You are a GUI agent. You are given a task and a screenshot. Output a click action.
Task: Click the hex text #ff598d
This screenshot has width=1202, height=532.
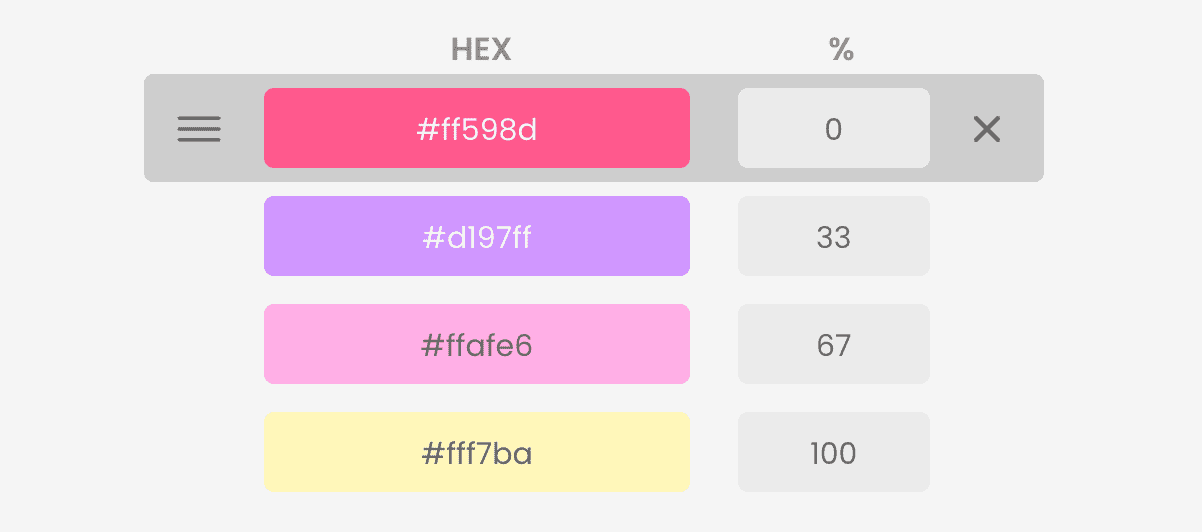click(x=477, y=129)
